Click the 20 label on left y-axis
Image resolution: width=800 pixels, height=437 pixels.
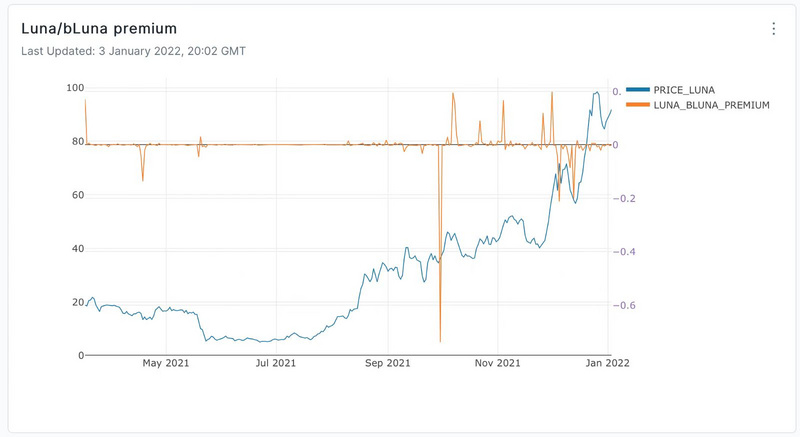tap(75, 302)
